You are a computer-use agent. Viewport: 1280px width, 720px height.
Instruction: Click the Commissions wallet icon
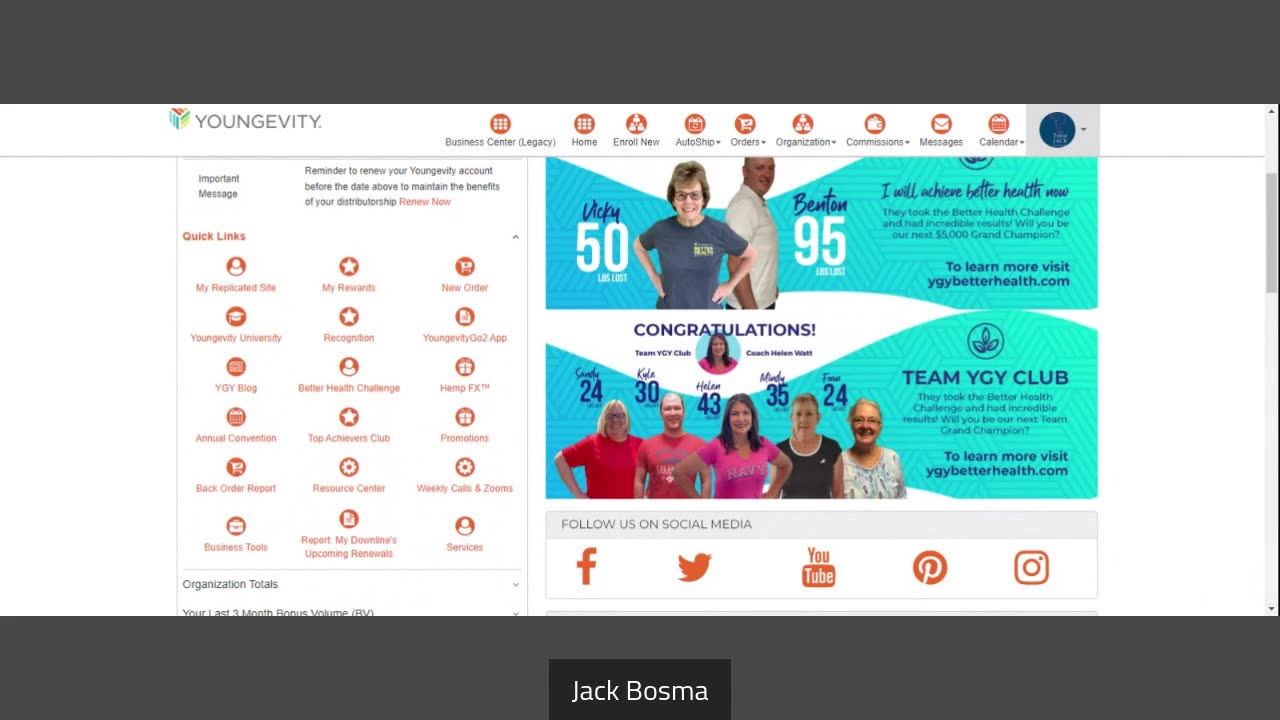(x=875, y=124)
